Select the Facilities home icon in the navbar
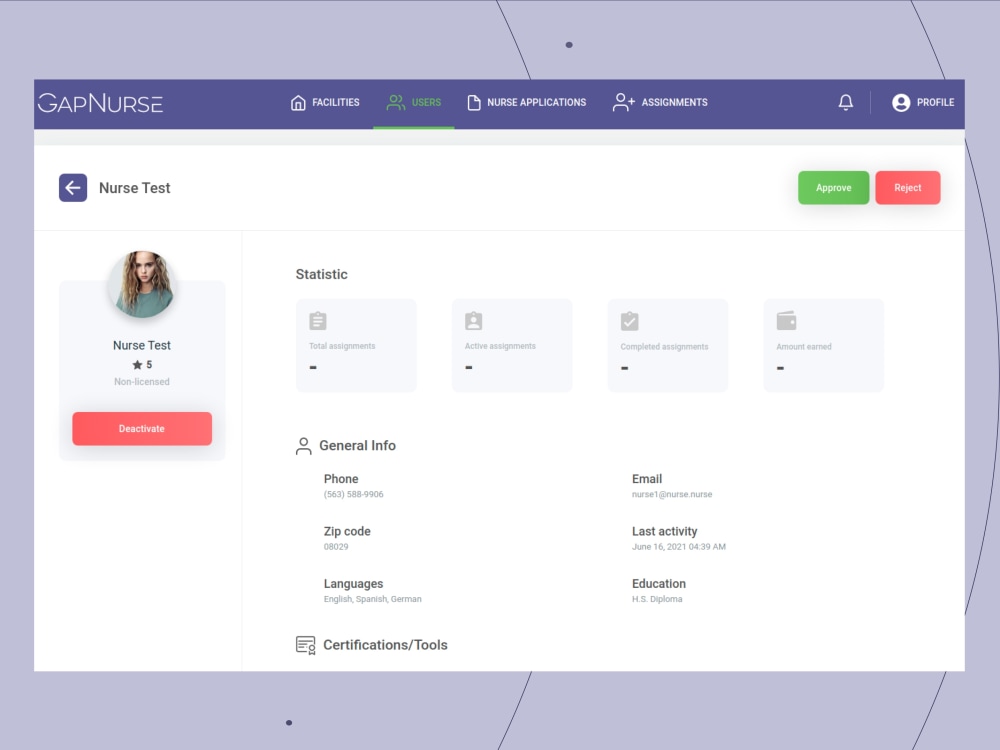This screenshot has width=1000, height=750. pyautogui.click(x=297, y=102)
